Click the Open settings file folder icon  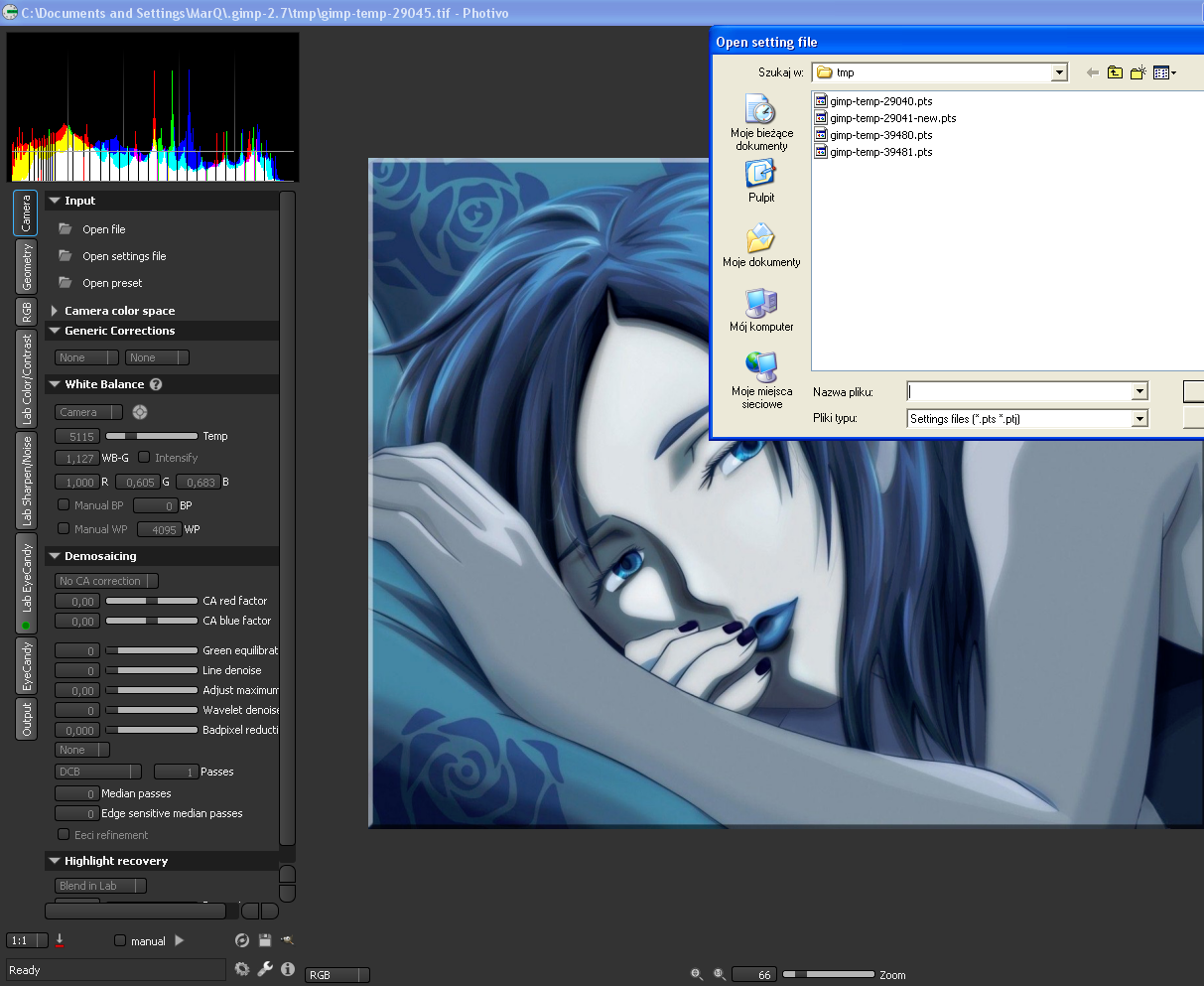[66, 255]
